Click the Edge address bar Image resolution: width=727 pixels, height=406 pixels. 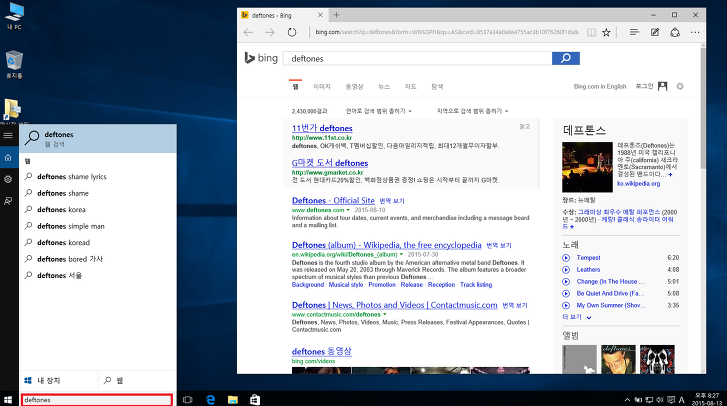point(447,32)
